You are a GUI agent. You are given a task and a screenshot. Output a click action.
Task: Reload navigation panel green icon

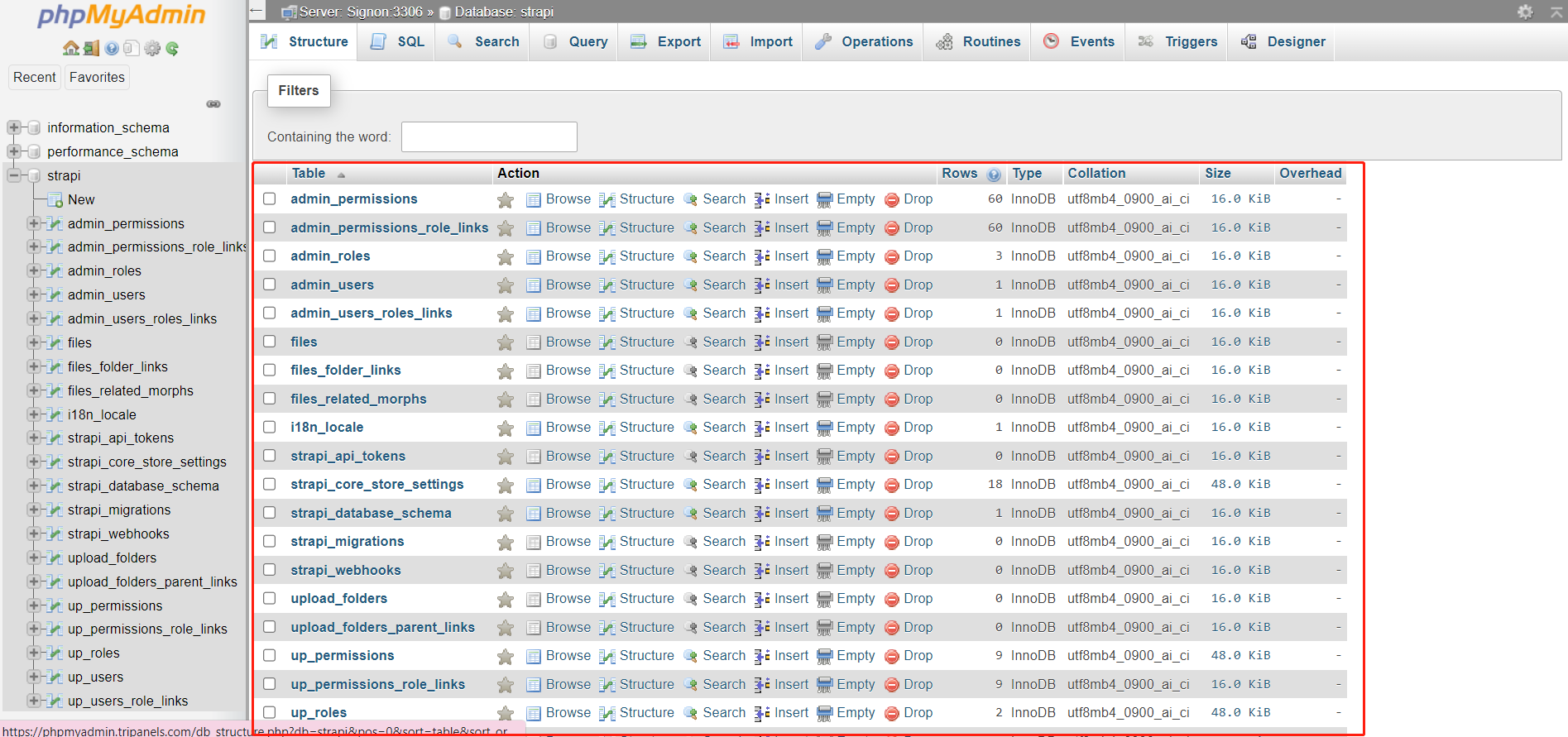[x=172, y=48]
